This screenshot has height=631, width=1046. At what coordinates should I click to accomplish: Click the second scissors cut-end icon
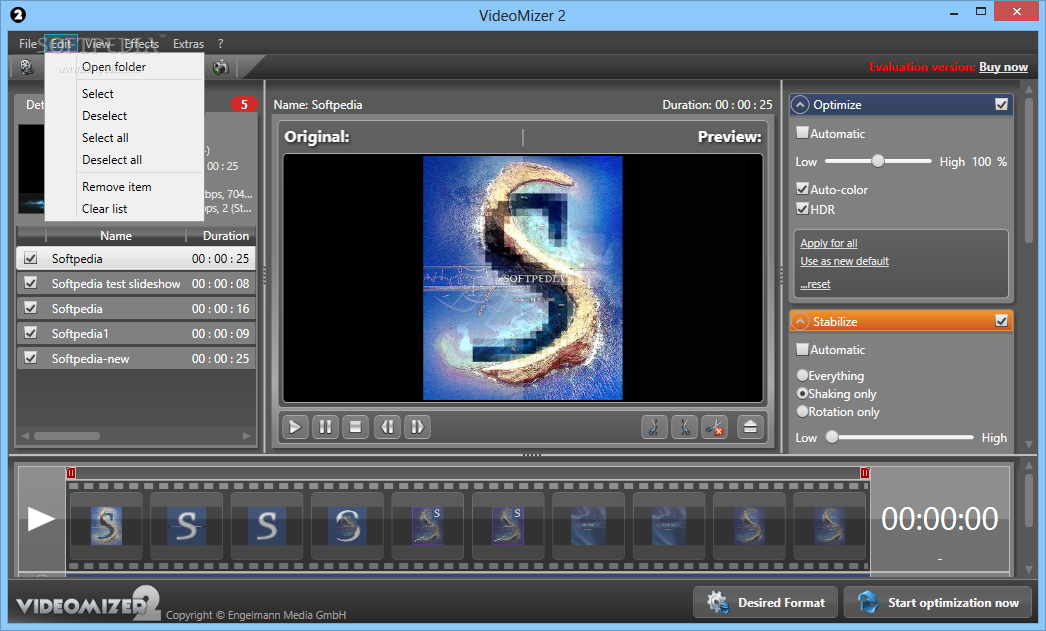pyautogui.click(x=684, y=427)
